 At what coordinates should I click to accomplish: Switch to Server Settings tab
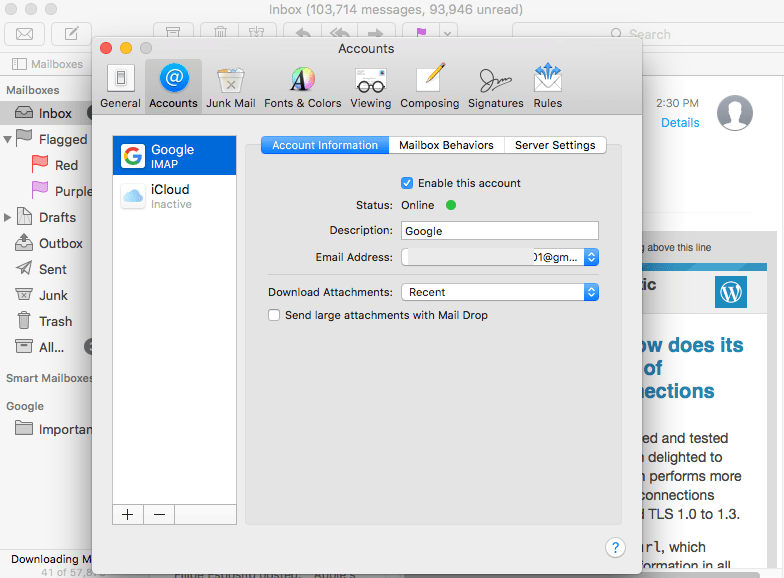pyautogui.click(x=555, y=145)
